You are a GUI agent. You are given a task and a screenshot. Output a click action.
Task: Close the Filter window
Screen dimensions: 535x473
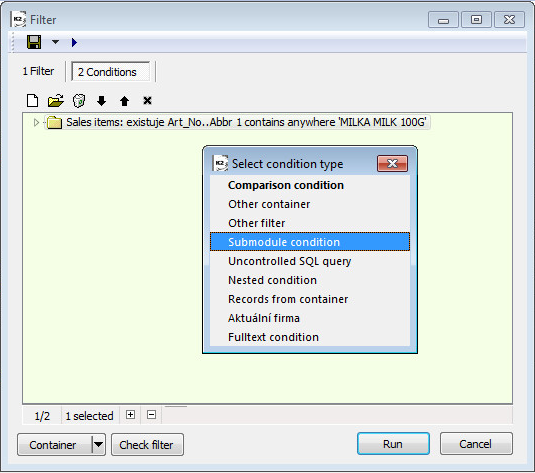tap(509, 20)
